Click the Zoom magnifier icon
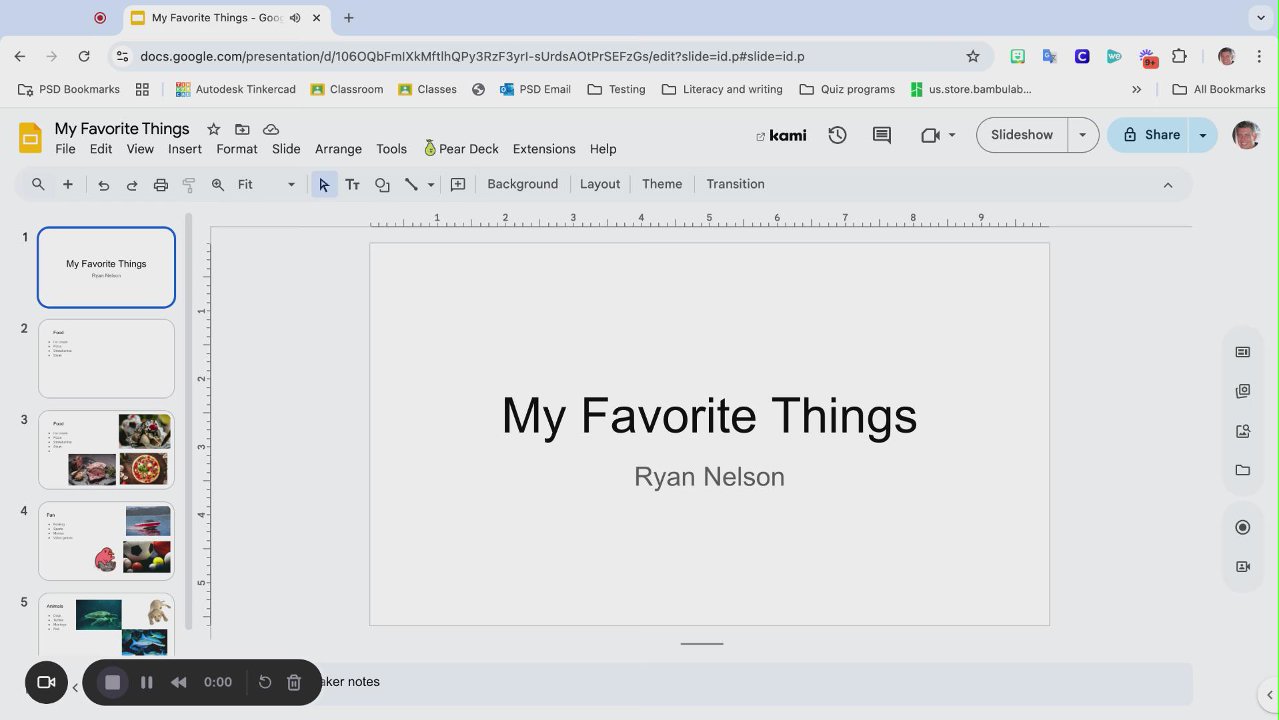Screen dimensions: 1279x720 [218, 184]
